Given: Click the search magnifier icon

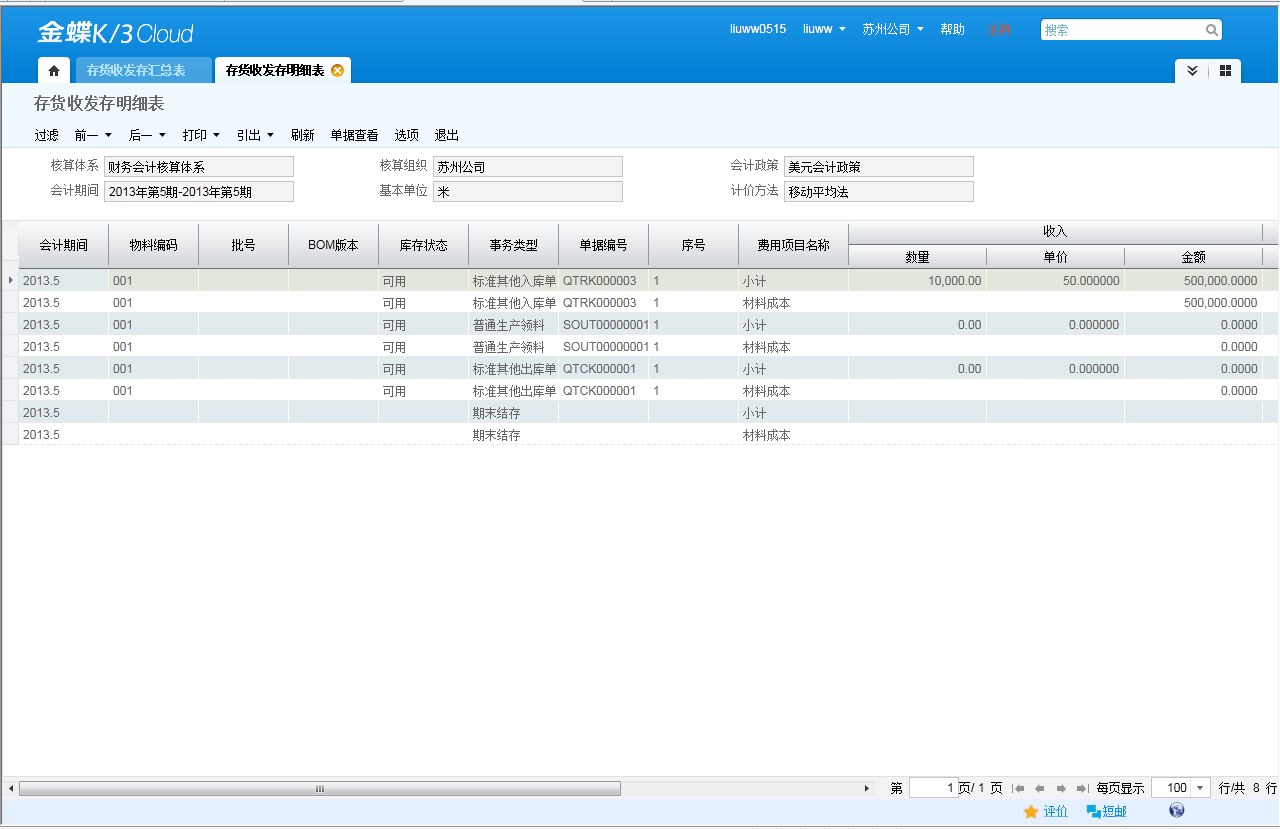Looking at the screenshot, I should [x=1211, y=30].
